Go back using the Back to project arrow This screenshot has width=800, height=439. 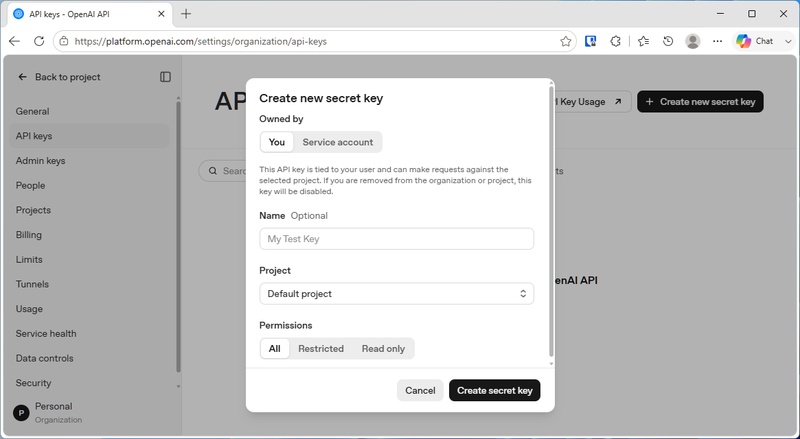click(22, 77)
